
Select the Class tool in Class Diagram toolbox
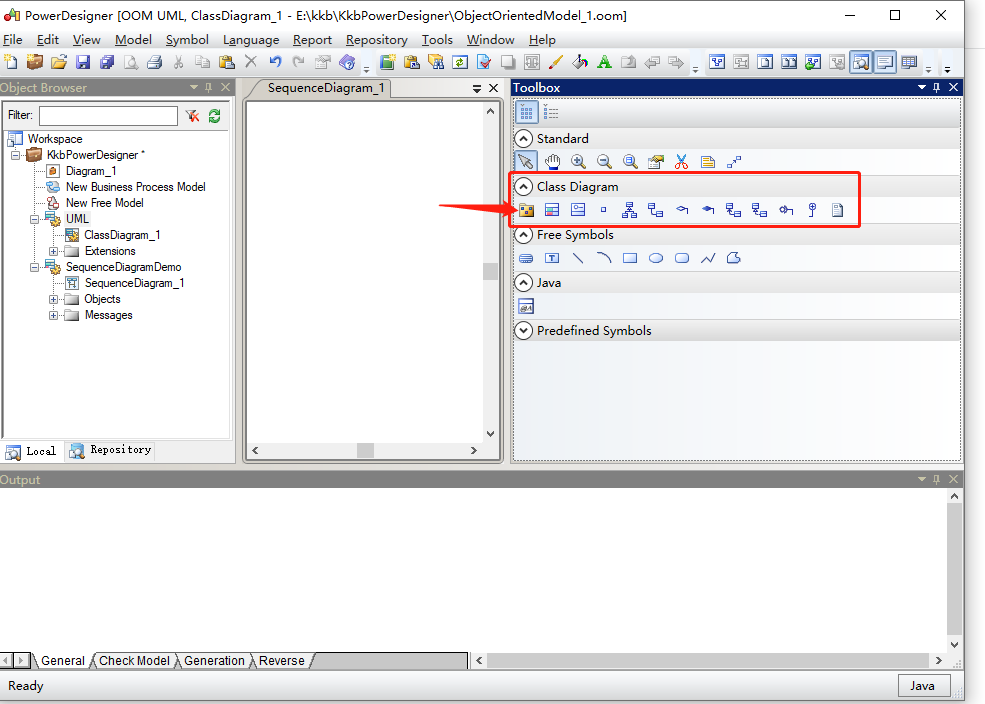tap(551, 210)
